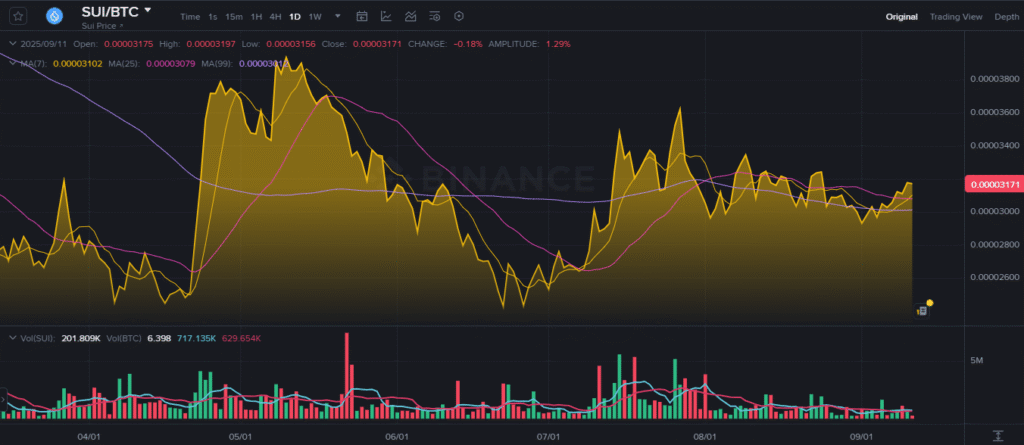Open the technical indicators chart icon
The height and width of the screenshot is (445, 1024).
[386, 17]
